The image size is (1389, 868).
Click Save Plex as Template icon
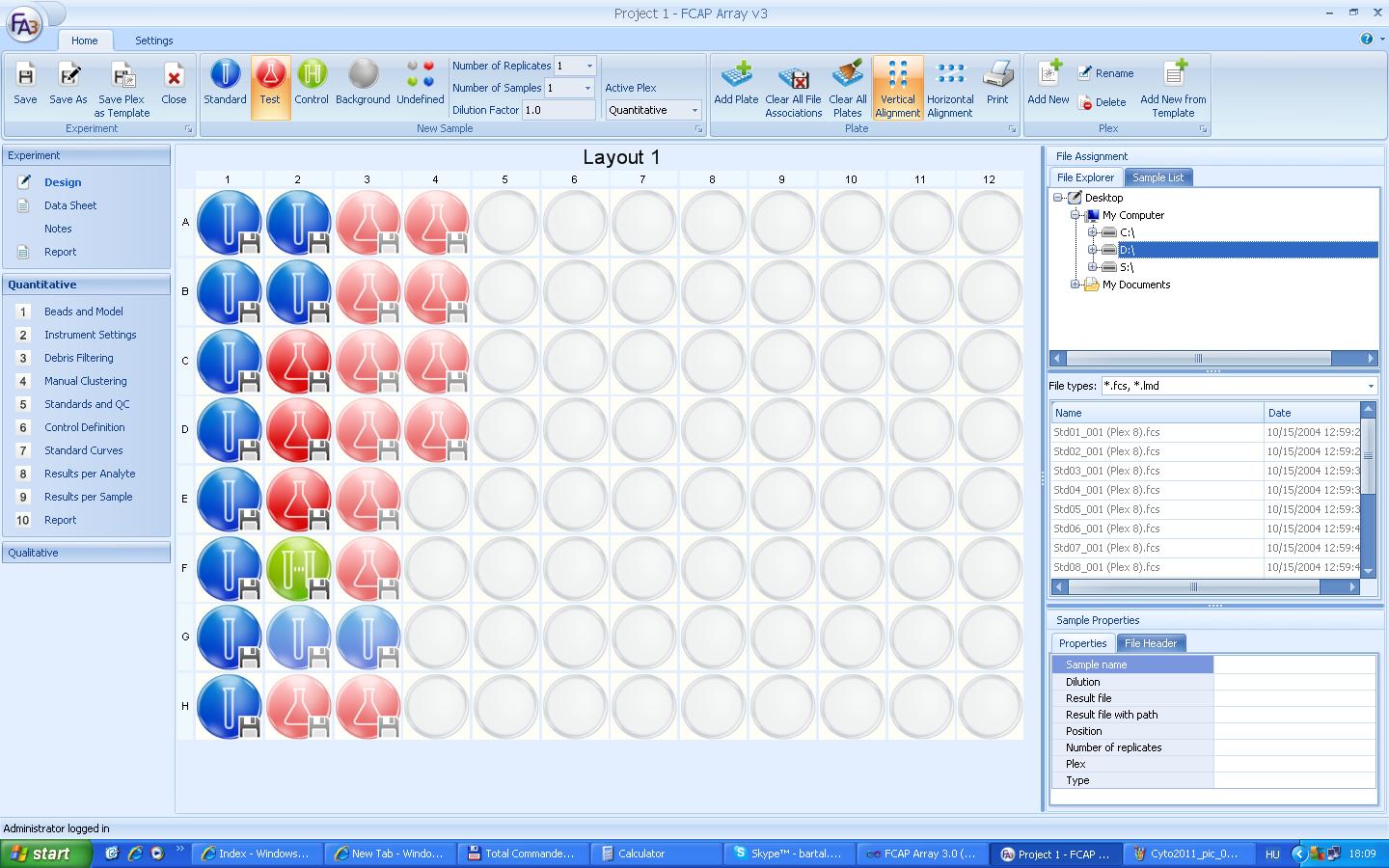[123, 77]
